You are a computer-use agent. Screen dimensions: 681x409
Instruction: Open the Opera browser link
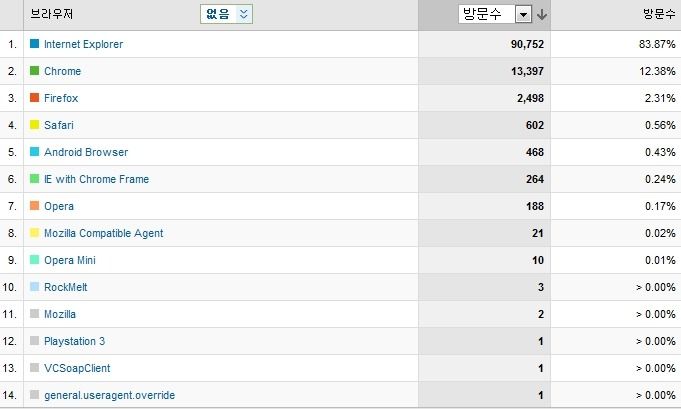(59, 206)
